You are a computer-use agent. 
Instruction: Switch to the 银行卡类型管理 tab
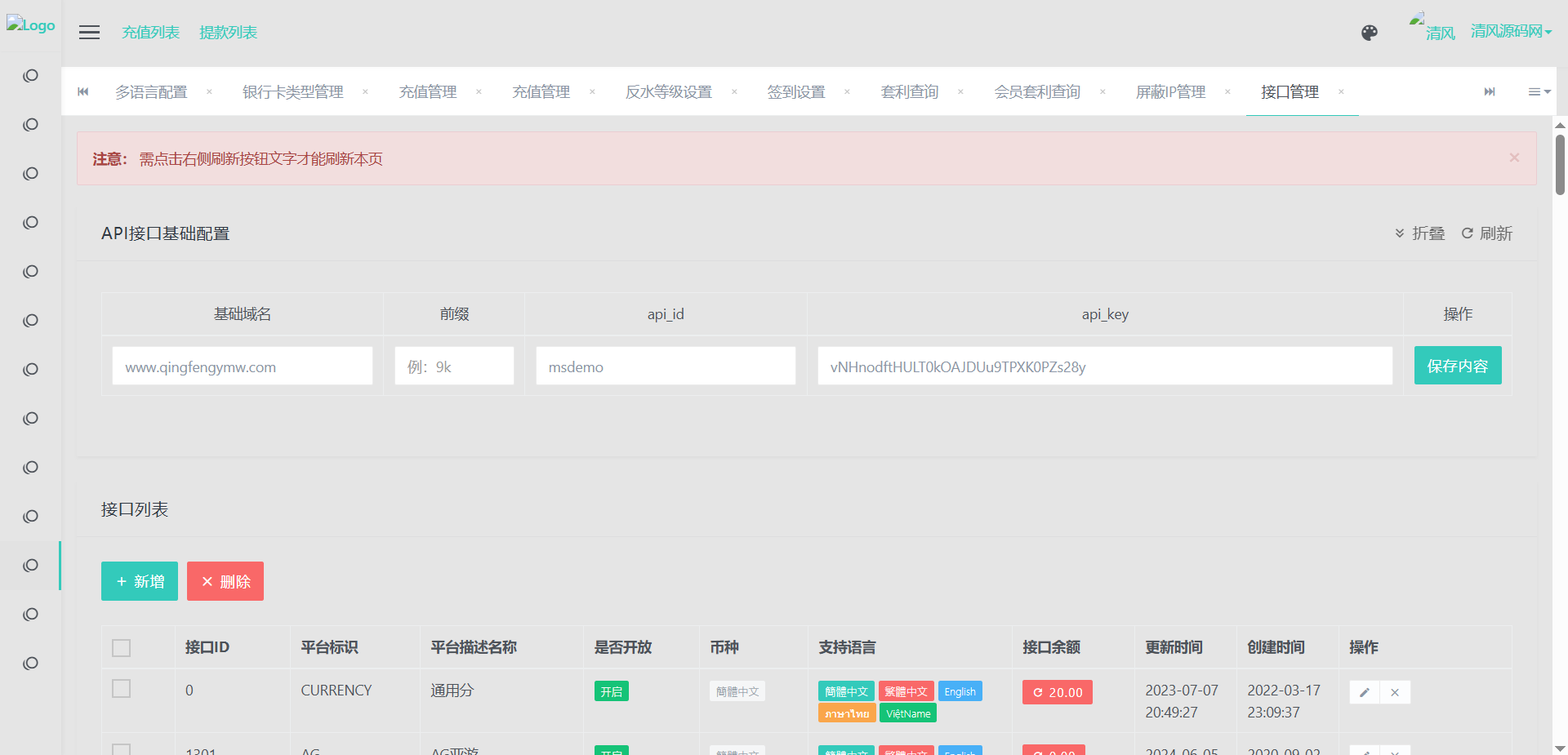[x=293, y=92]
